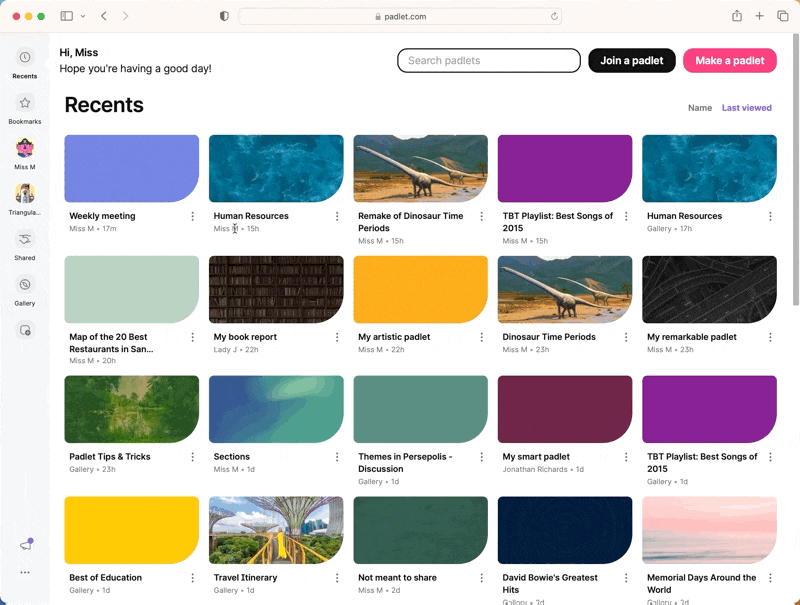Screen dimensions: 800x605
Task: Sort padlets by Last viewed
Action: coord(746,108)
